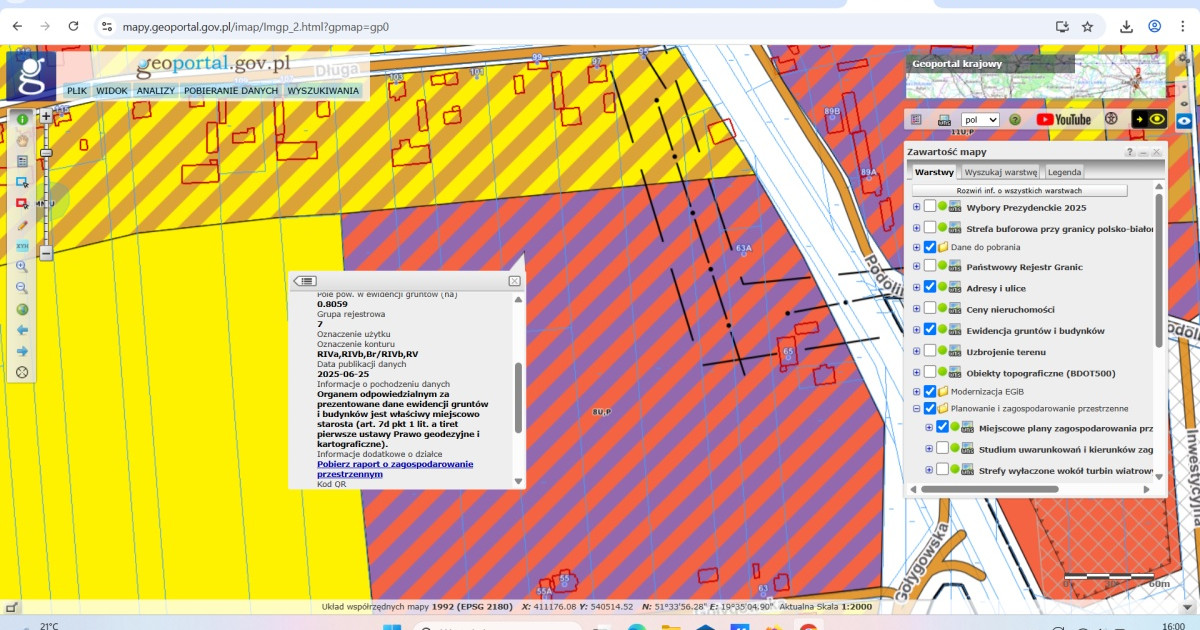Viewport: 1200px width, 630px height.
Task: Click Rozwiń inf. o wszystkich warstwach button
Action: (x=1019, y=190)
